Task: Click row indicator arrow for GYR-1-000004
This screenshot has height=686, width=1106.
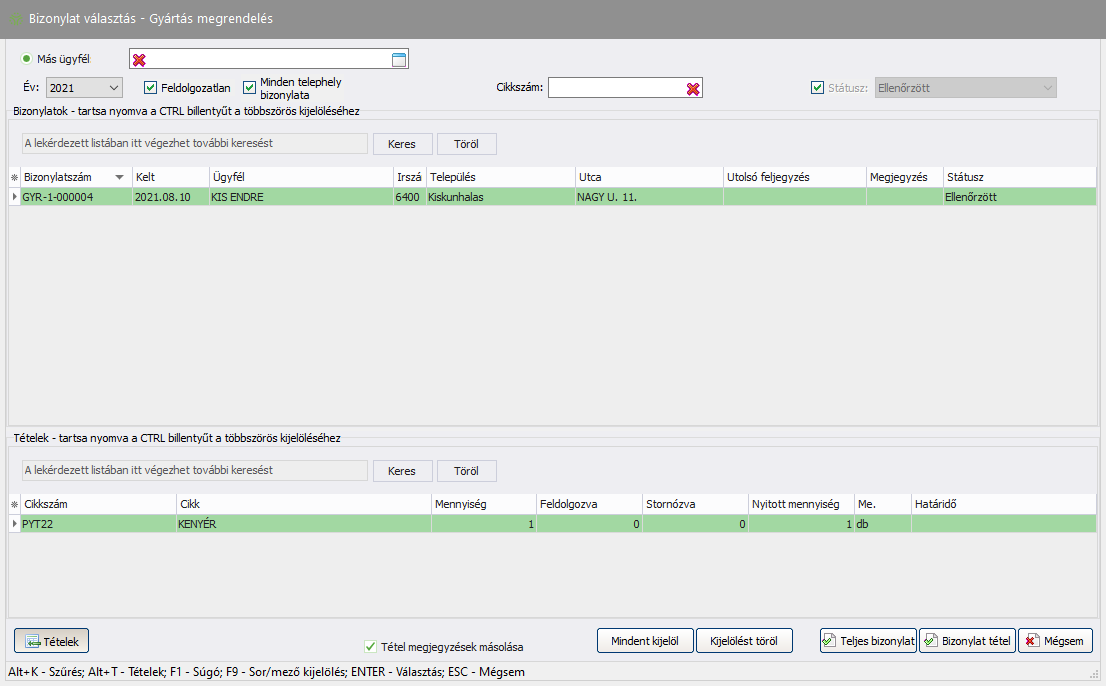Action: [14, 197]
